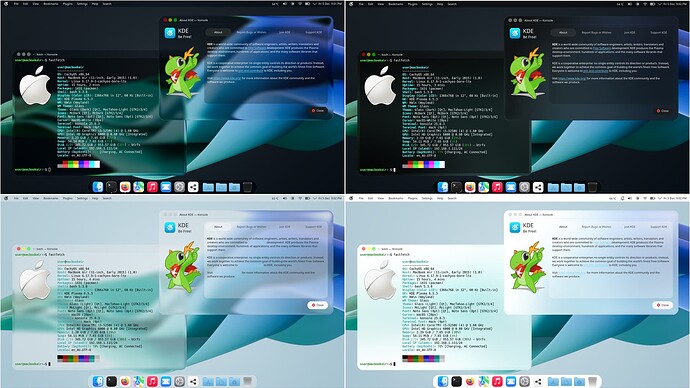
Task: Open the terminal icon in bottom-left screenshot's dock
Action: coord(111,381)
